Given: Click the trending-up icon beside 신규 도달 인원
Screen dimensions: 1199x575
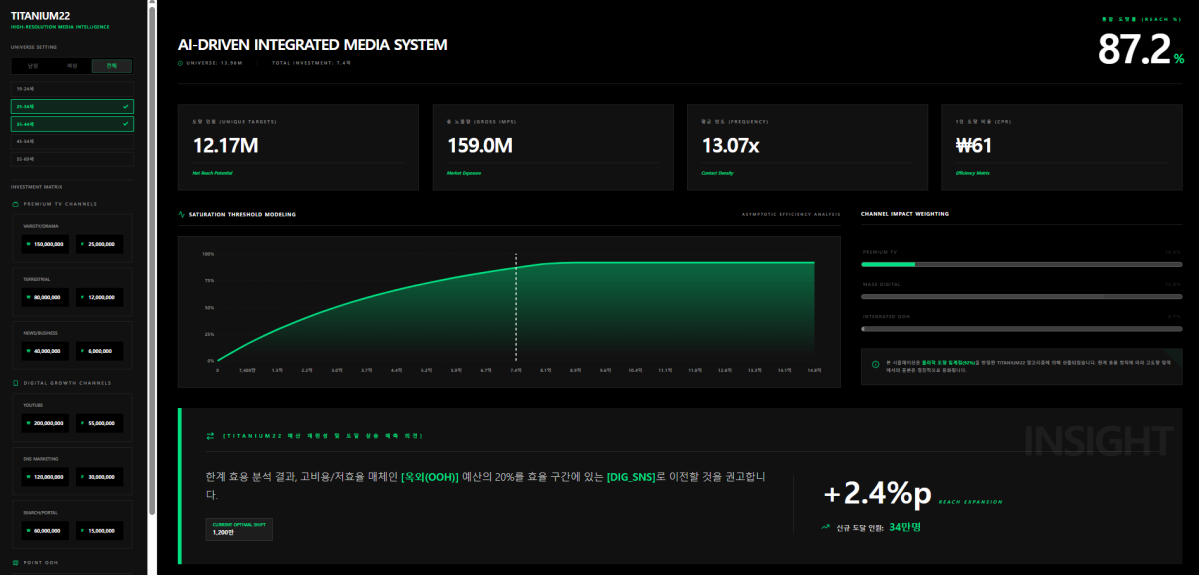Looking at the screenshot, I should point(826,526).
